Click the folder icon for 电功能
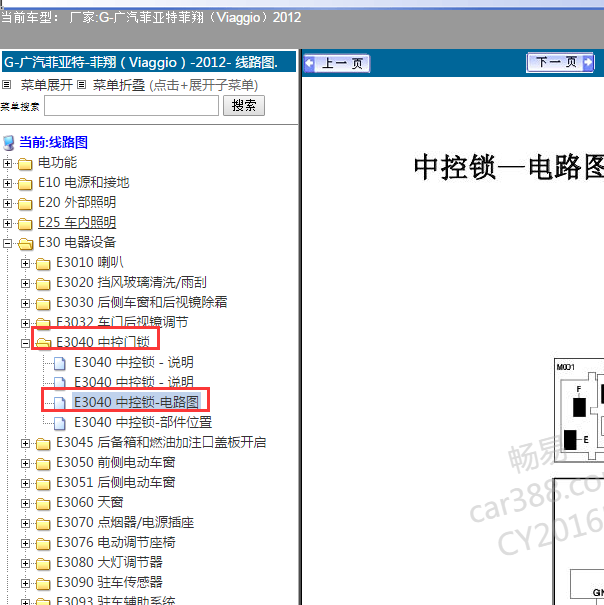Image resolution: width=604 pixels, height=605 pixels. [x=25, y=164]
